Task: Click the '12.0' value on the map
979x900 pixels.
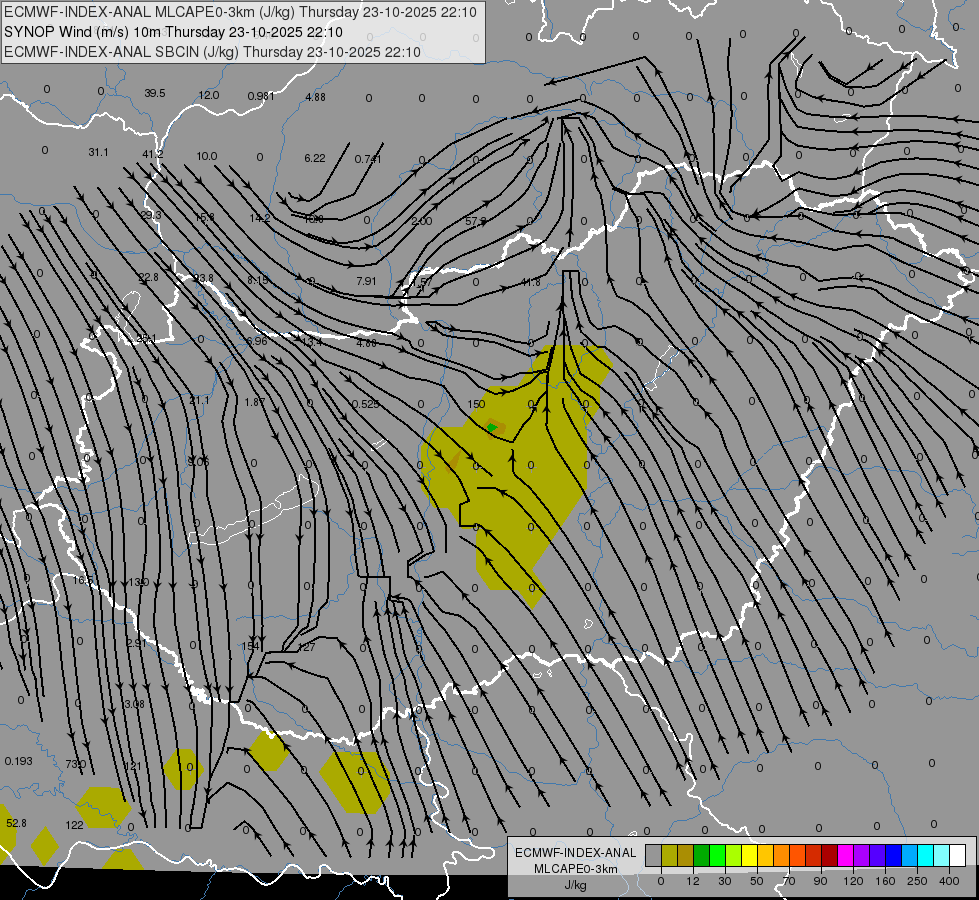Action: pyautogui.click(x=209, y=95)
